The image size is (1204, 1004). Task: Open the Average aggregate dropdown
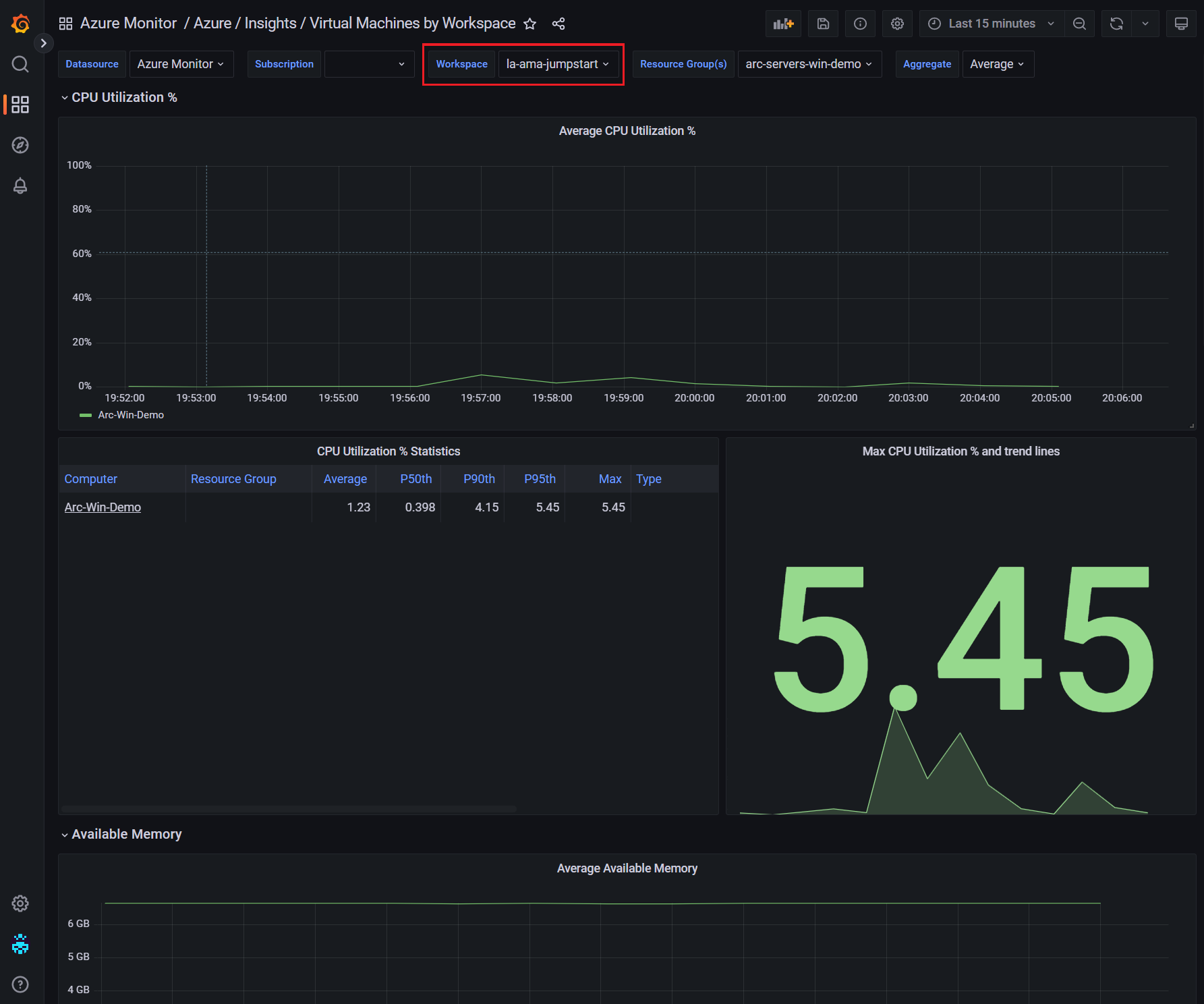[998, 64]
